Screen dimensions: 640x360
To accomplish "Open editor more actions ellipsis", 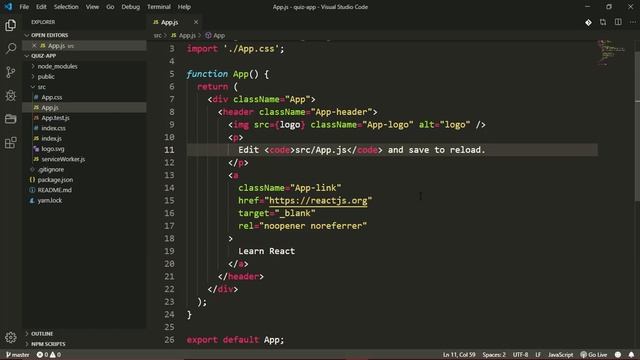I will click(x=633, y=22).
